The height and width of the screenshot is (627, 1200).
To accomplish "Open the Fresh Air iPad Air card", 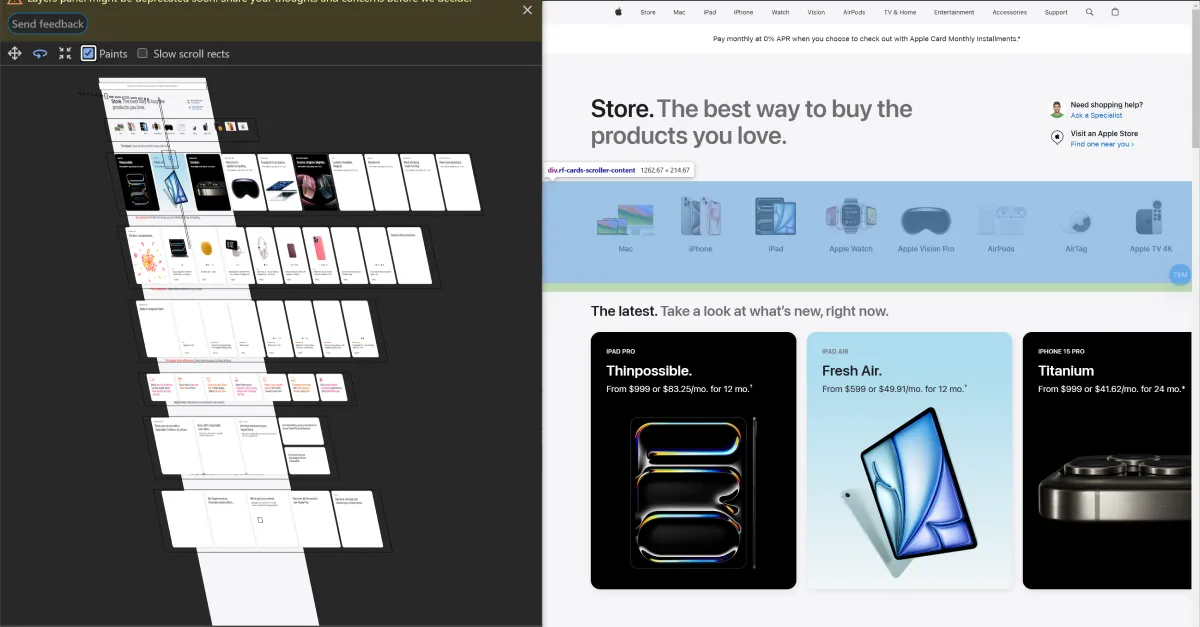I will coord(909,460).
